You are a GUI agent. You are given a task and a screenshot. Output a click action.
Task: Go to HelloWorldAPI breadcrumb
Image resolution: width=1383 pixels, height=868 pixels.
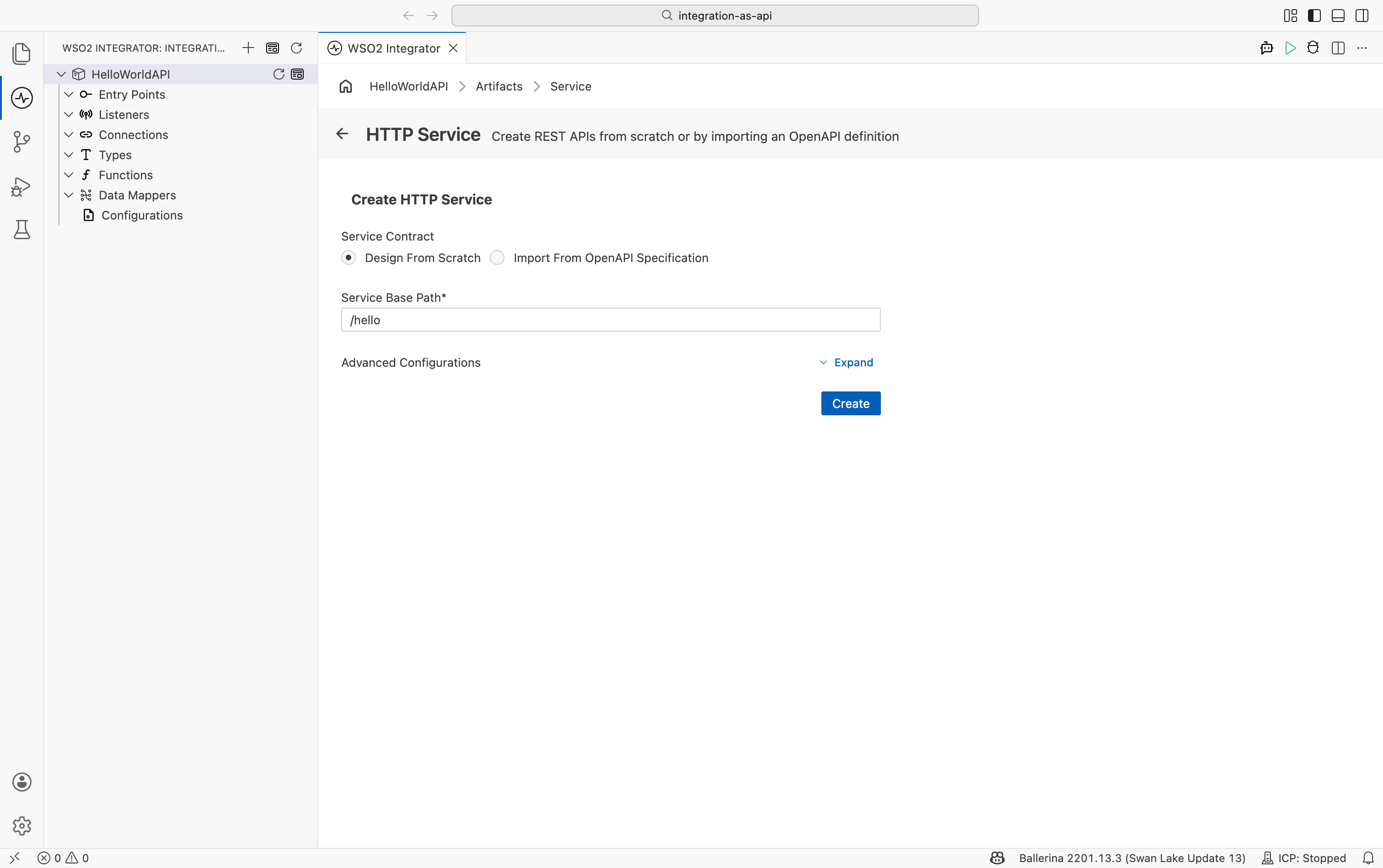[x=409, y=86]
